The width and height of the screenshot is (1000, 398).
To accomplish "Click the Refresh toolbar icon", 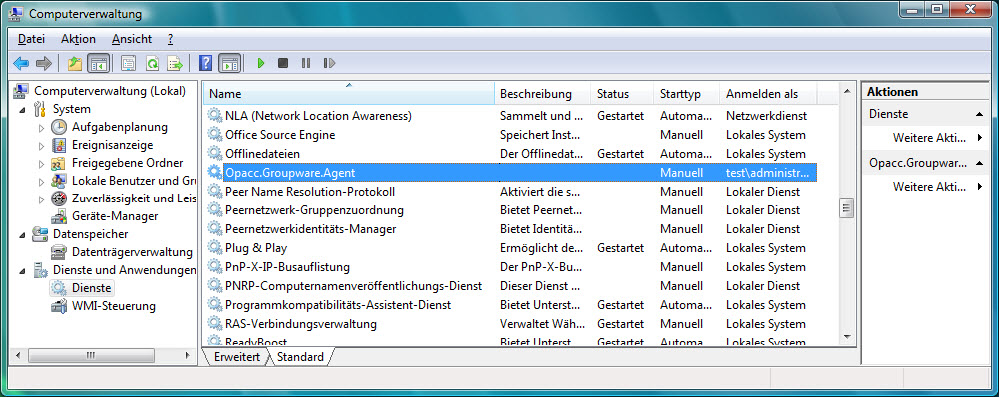I will click(x=152, y=63).
